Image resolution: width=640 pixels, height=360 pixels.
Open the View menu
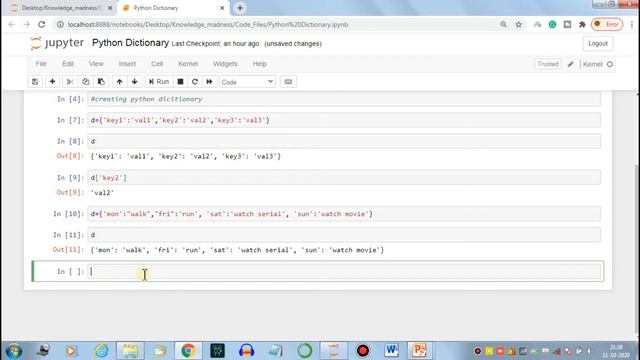96,64
